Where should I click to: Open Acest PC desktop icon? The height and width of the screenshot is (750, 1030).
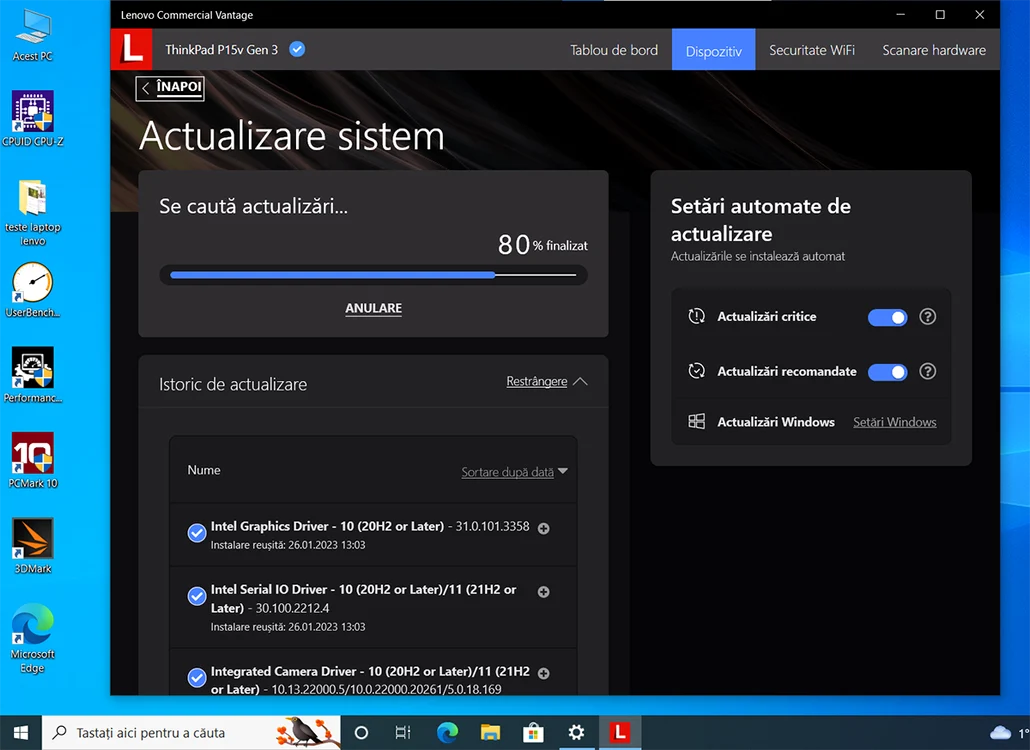(32, 36)
